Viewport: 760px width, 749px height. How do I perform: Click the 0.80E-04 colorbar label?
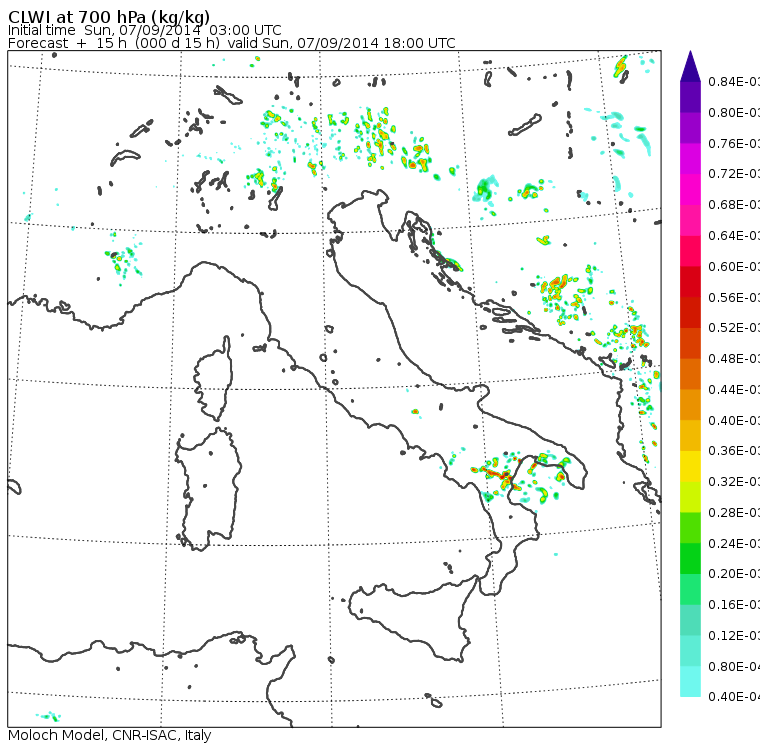tap(734, 667)
